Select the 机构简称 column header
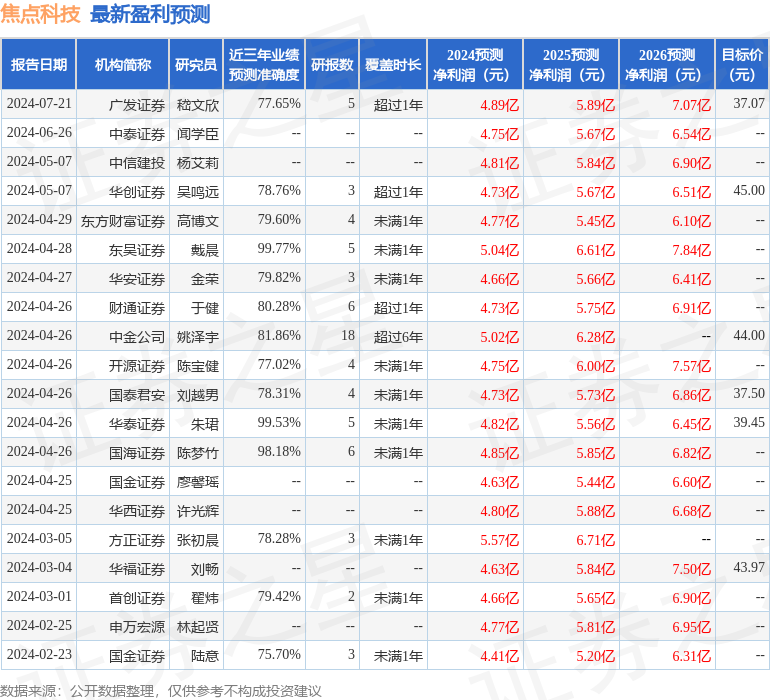This screenshot has height=700, width=770. tap(123, 64)
